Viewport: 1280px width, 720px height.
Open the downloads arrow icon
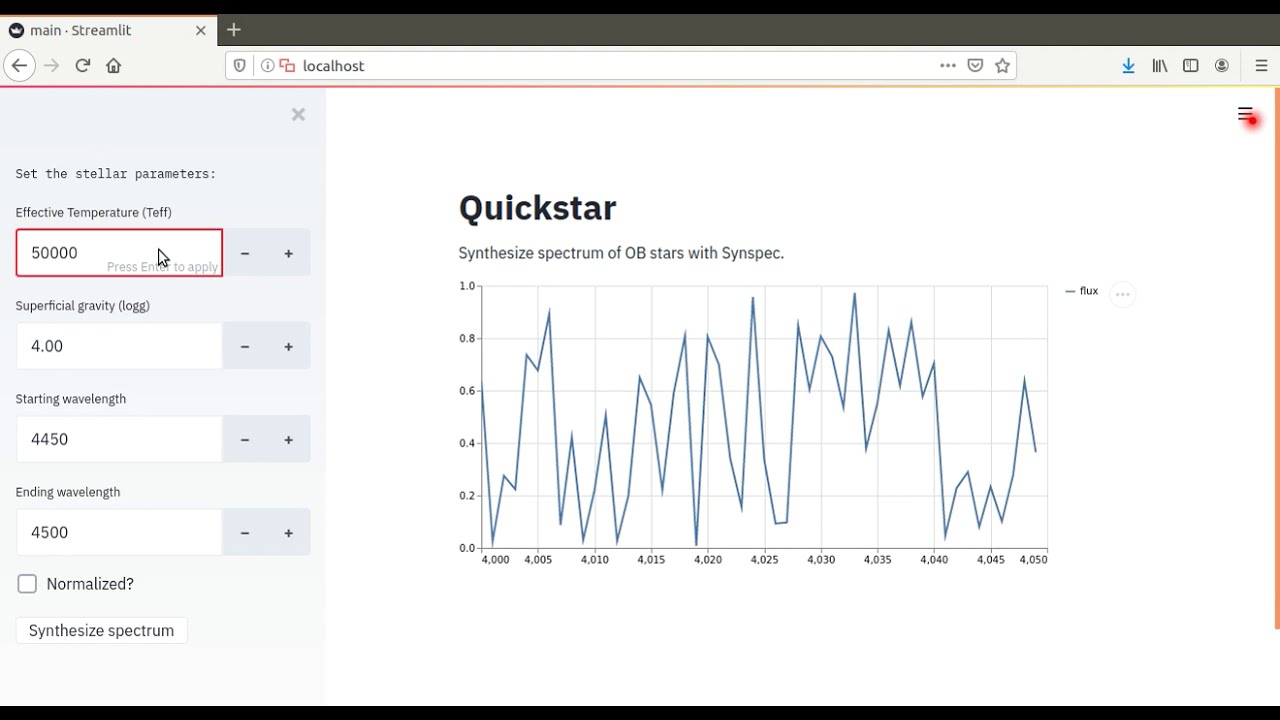tap(1128, 66)
